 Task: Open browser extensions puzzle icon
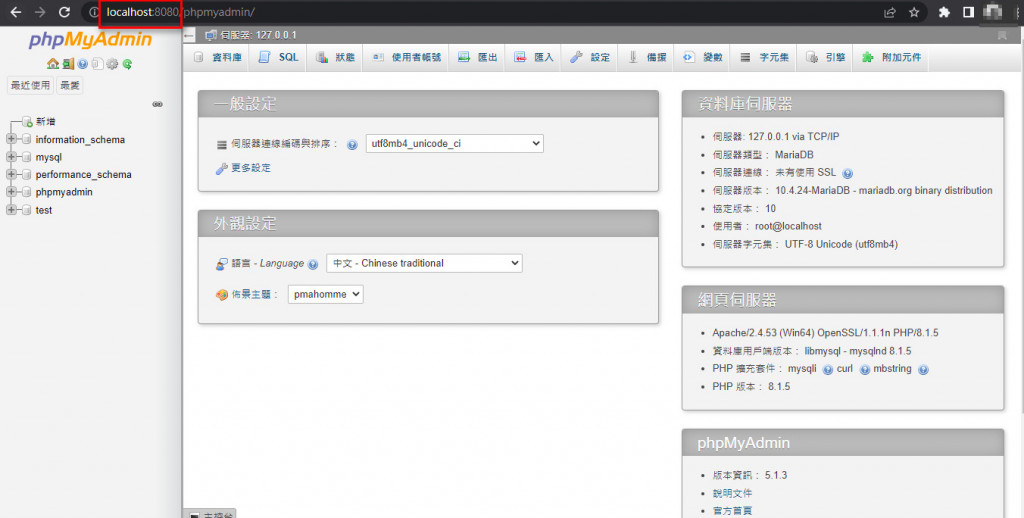[944, 12]
